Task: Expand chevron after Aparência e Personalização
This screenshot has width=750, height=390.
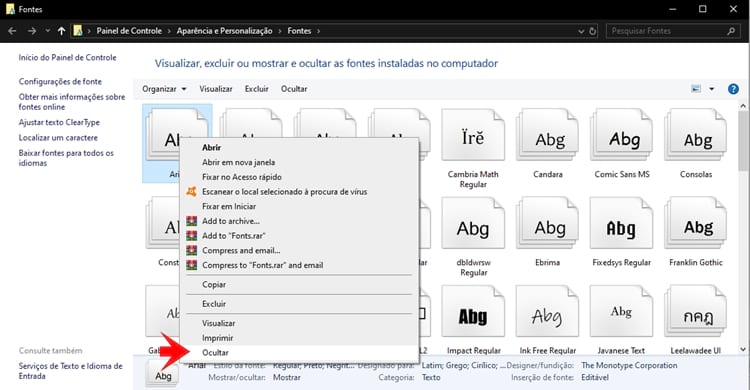Action: pos(280,31)
